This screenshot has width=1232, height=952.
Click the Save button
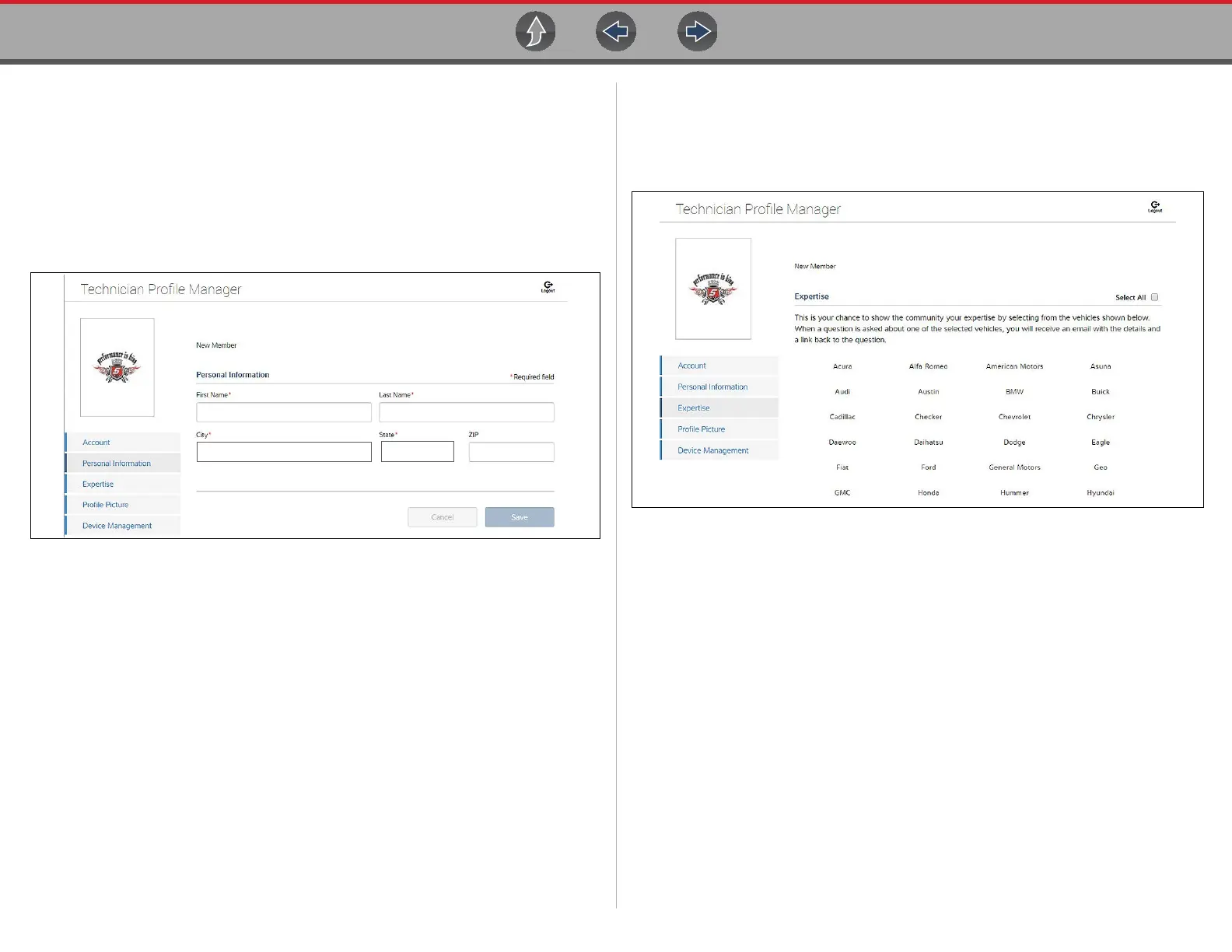(520, 517)
